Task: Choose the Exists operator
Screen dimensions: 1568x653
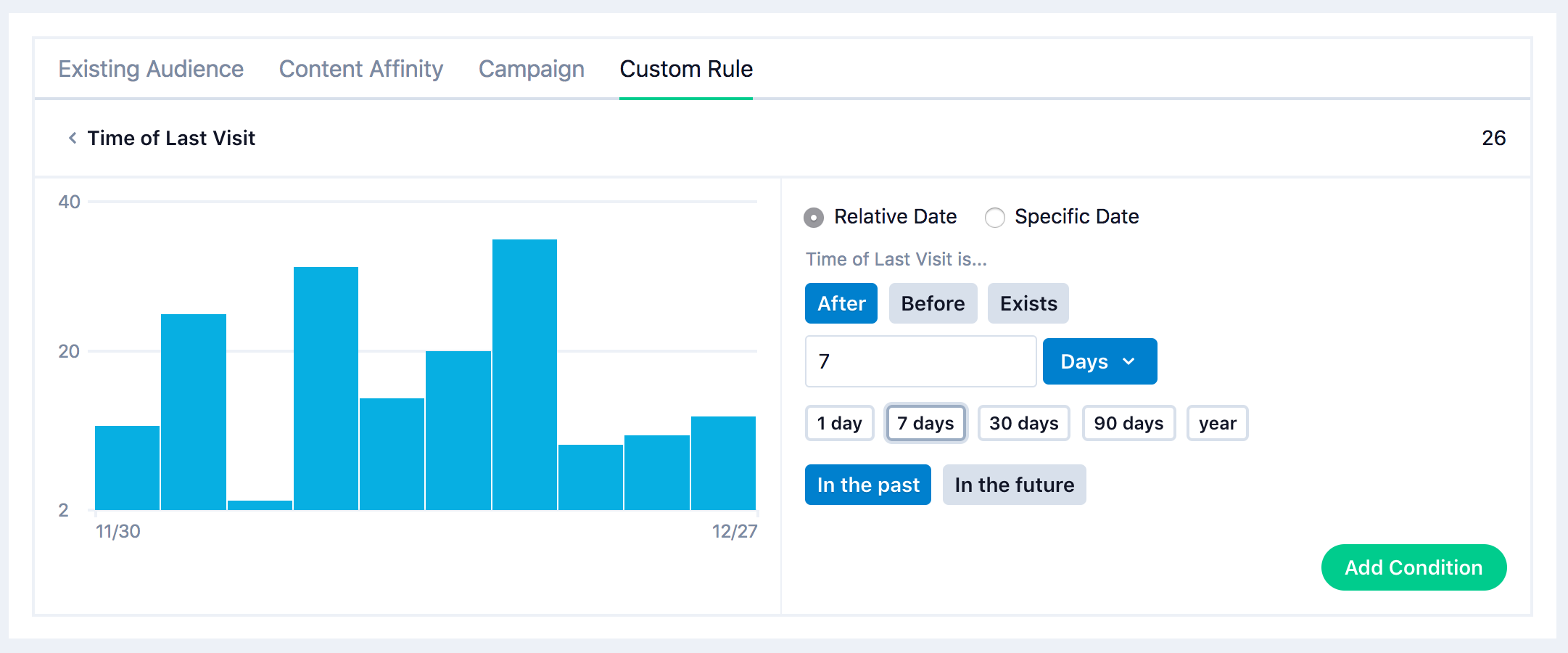Action: pos(1028,303)
